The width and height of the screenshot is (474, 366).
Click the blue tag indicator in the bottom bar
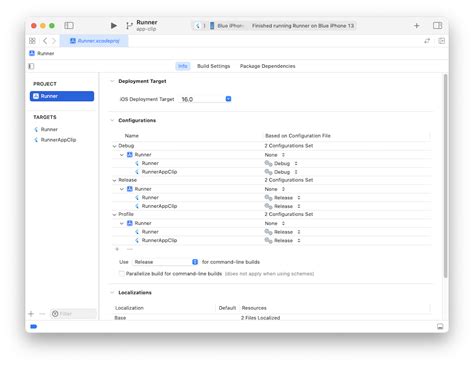(x=34, y=326)
